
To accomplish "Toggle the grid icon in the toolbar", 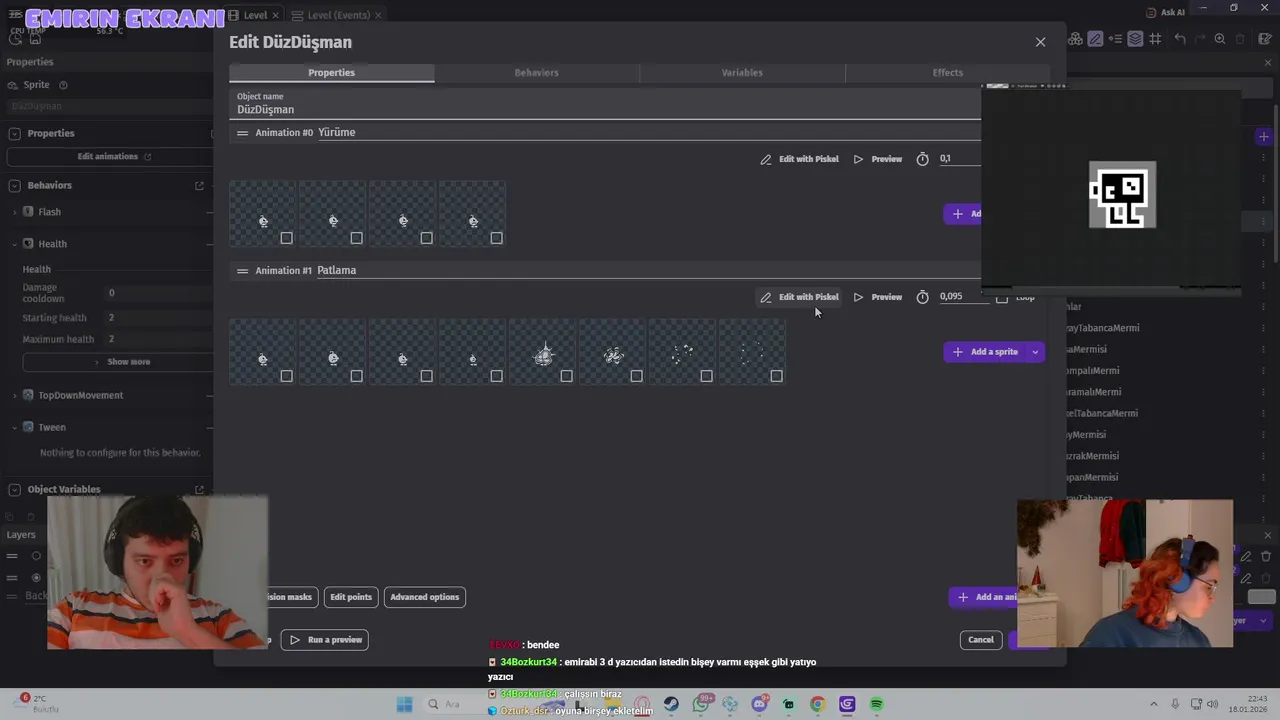I will point(1155,39).
